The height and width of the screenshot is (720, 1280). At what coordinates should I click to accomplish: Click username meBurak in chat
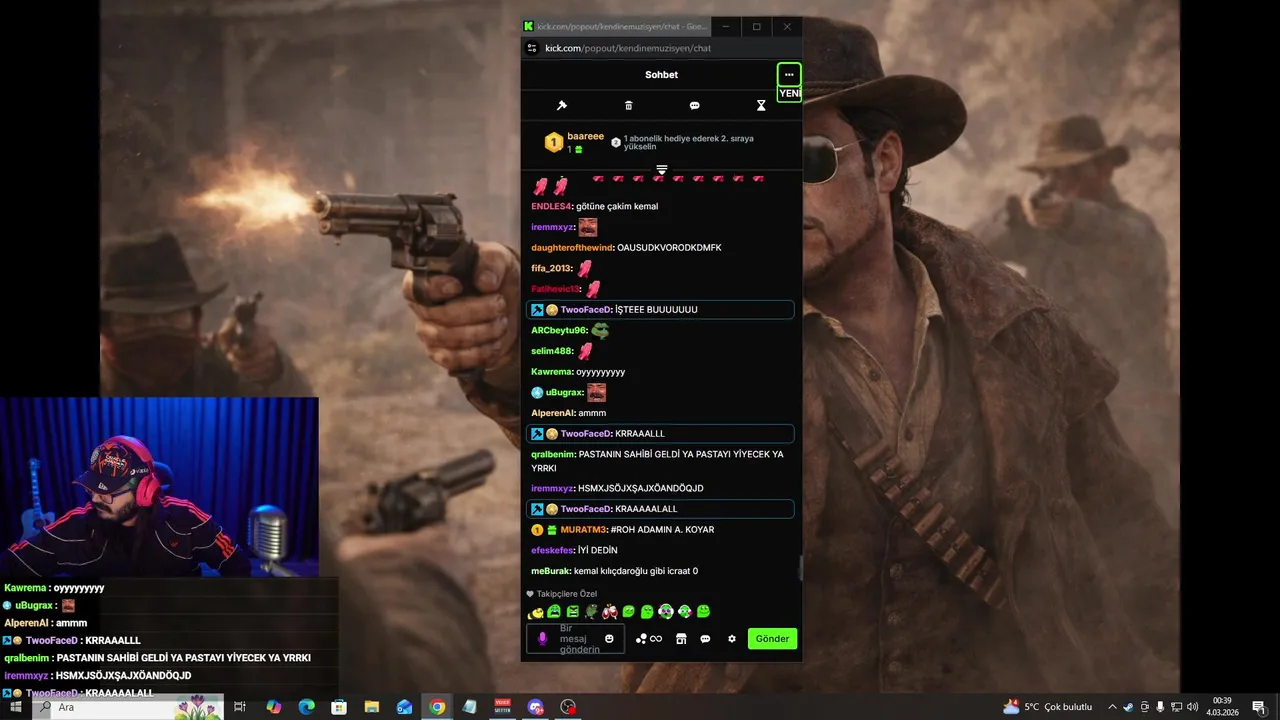click(x=551, y=571)
